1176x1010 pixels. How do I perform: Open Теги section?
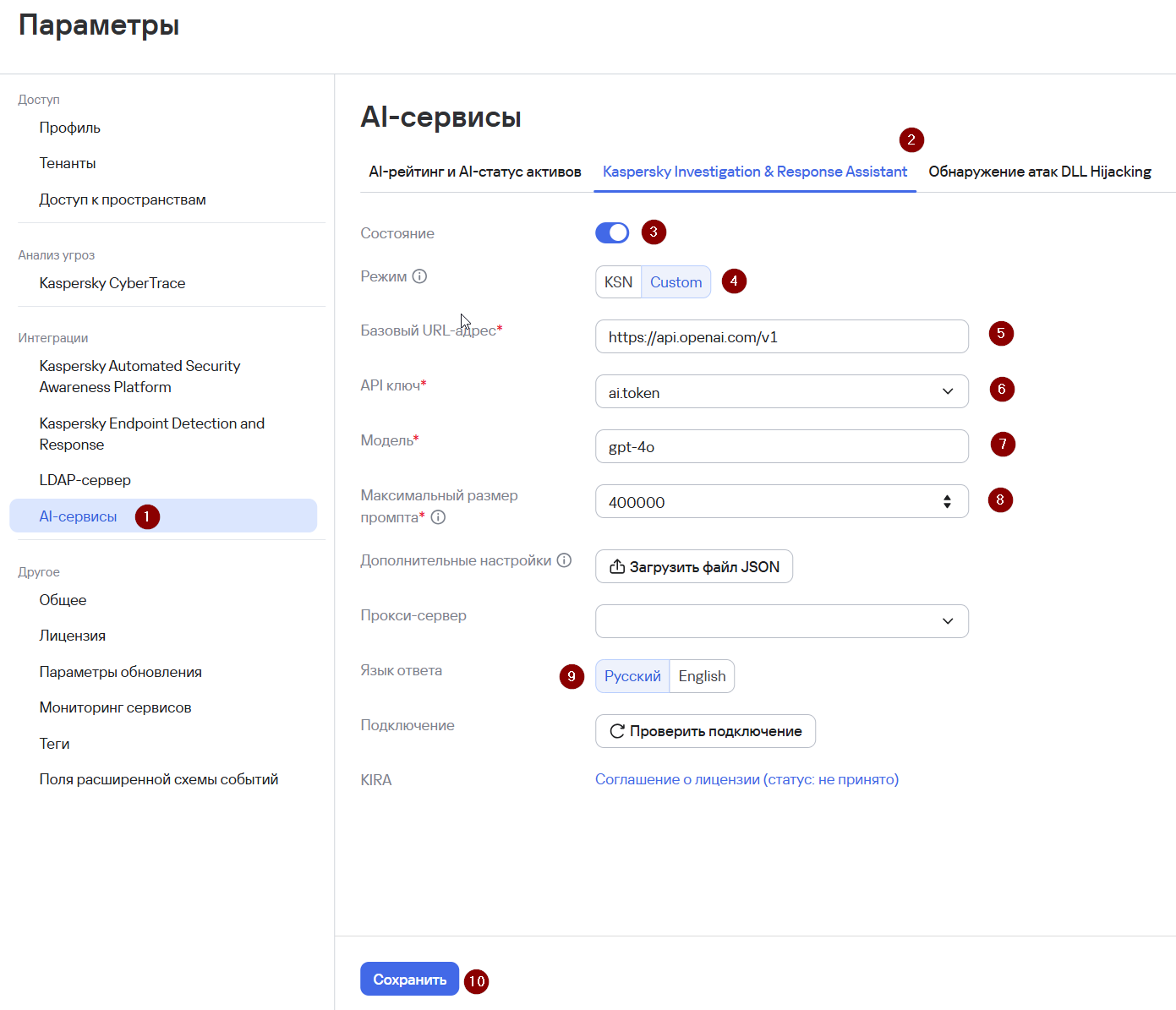[x=55, y=744]
